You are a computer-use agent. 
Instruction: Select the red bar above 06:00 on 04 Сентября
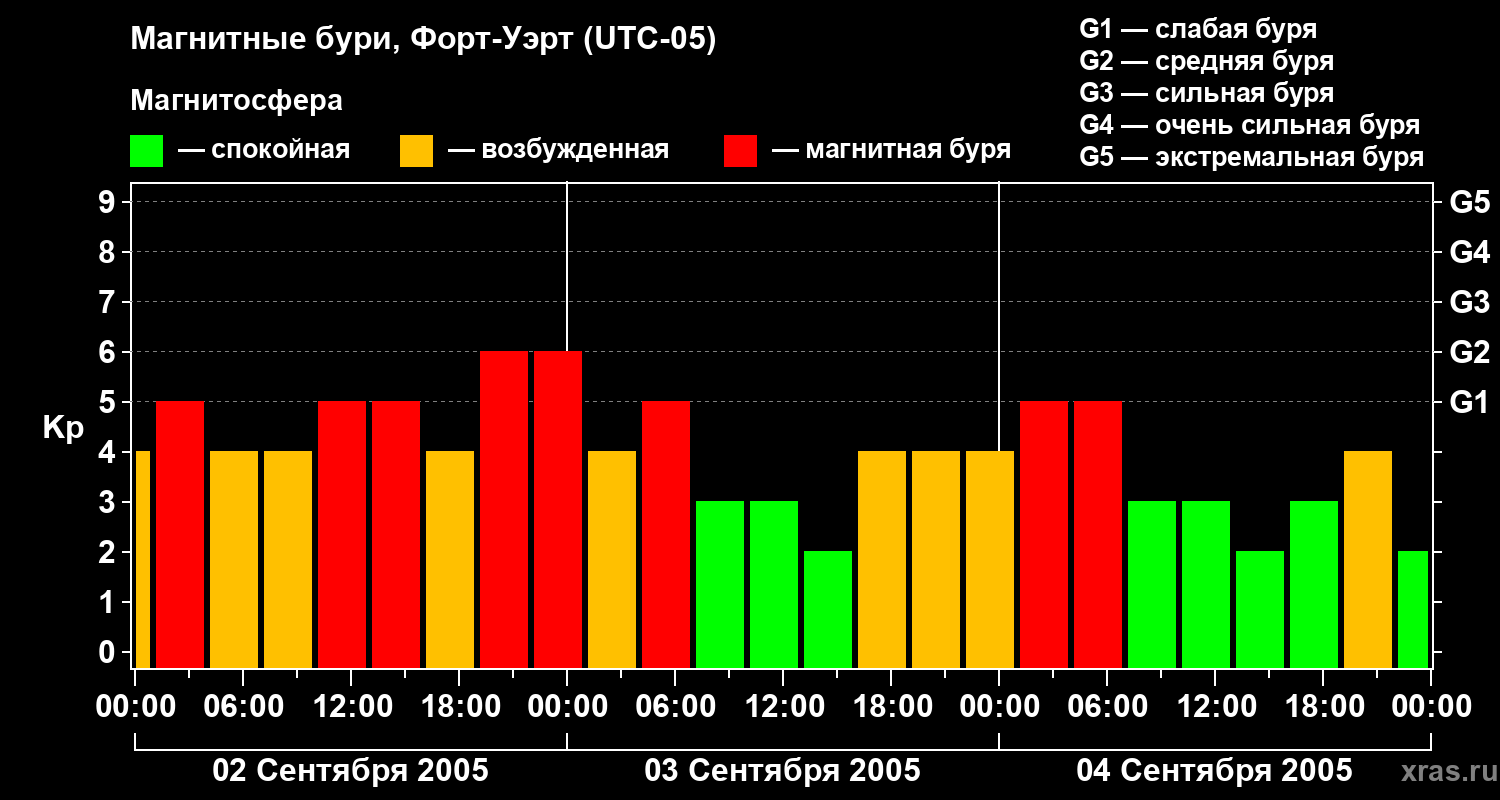(1098, 535)
